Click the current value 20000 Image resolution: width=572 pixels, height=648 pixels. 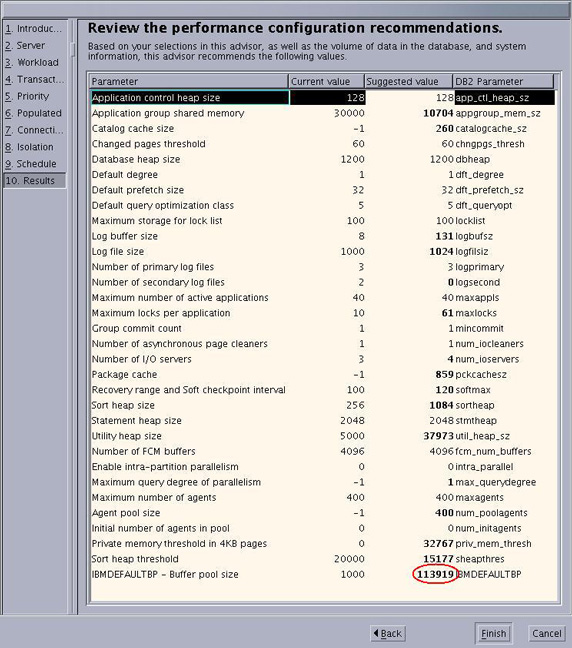tap(349, 559)
